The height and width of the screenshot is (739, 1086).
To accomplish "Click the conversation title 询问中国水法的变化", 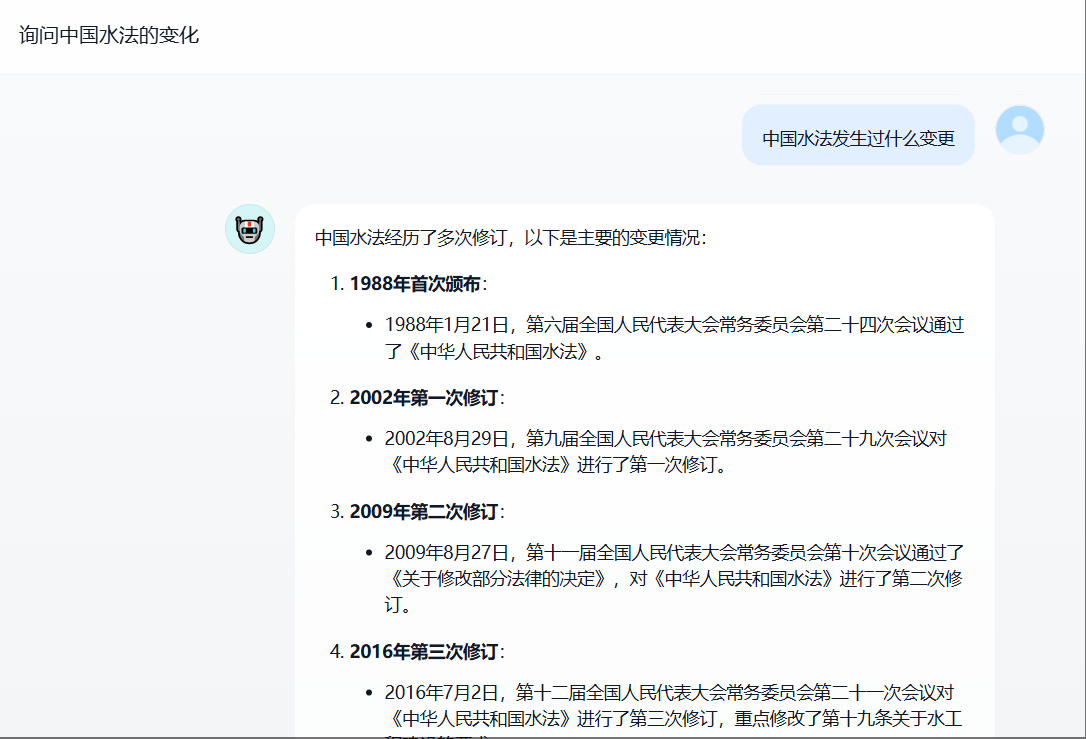I will click(x=109, y=36).
